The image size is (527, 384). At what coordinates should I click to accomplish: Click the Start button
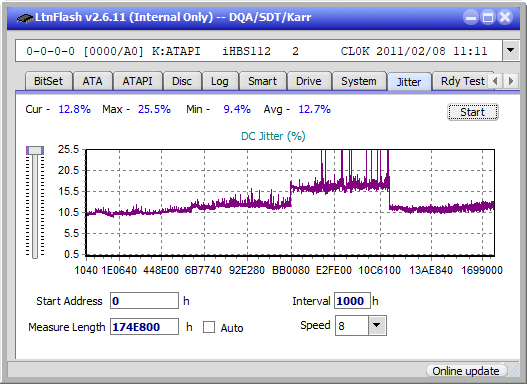coord(473,112)
